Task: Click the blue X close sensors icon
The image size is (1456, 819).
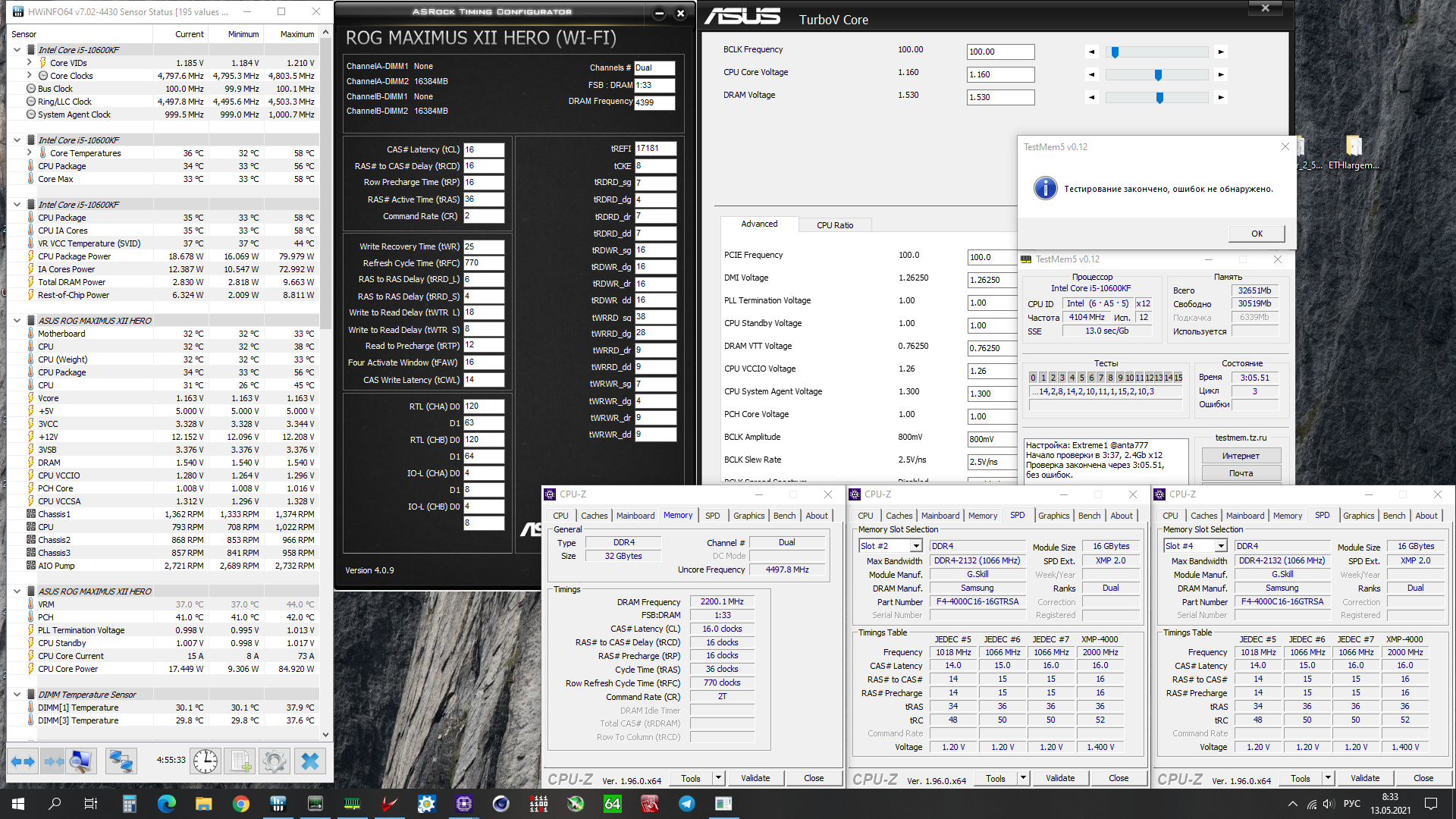Action: pyautogui.click(x=309, y=761)
